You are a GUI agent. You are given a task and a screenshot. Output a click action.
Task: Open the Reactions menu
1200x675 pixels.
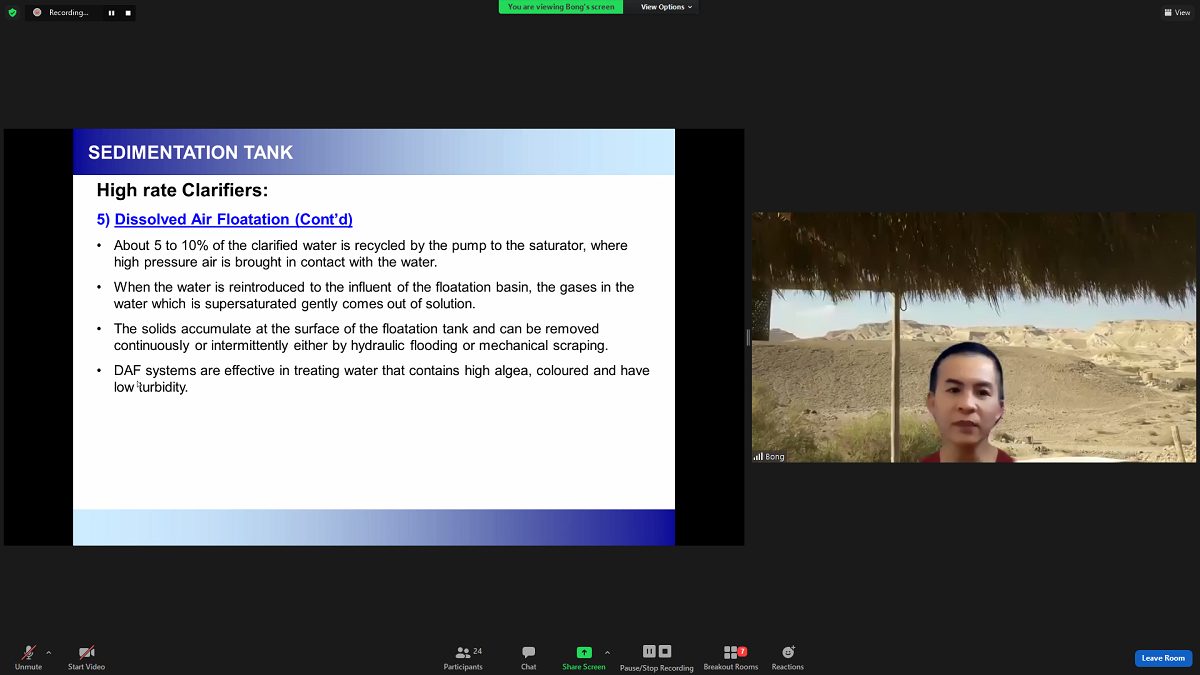click(x=788, y=657)
